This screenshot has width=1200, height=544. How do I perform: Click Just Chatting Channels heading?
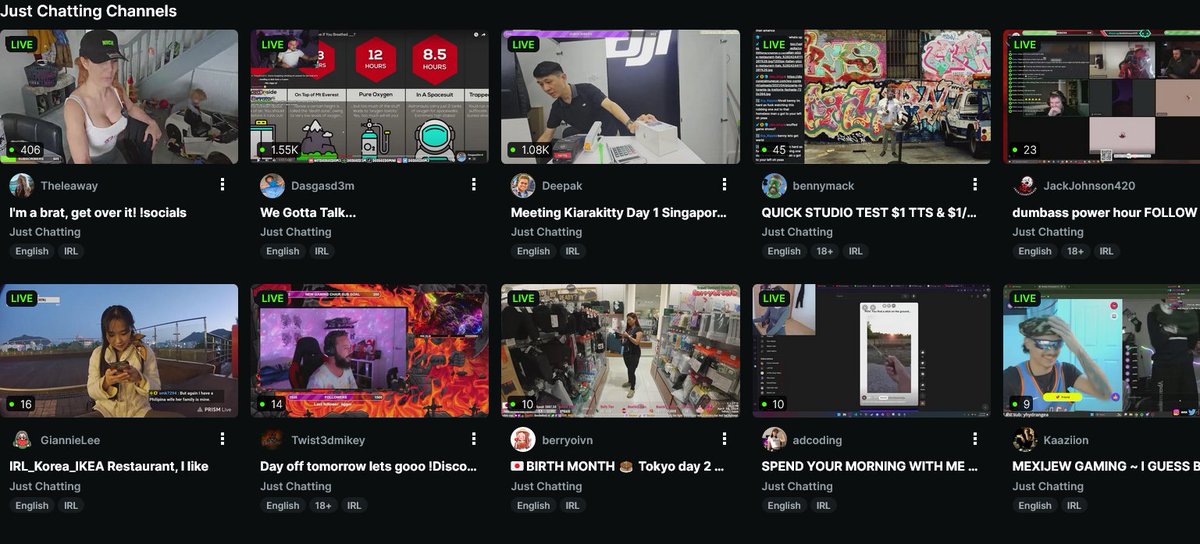coord(89,11)
